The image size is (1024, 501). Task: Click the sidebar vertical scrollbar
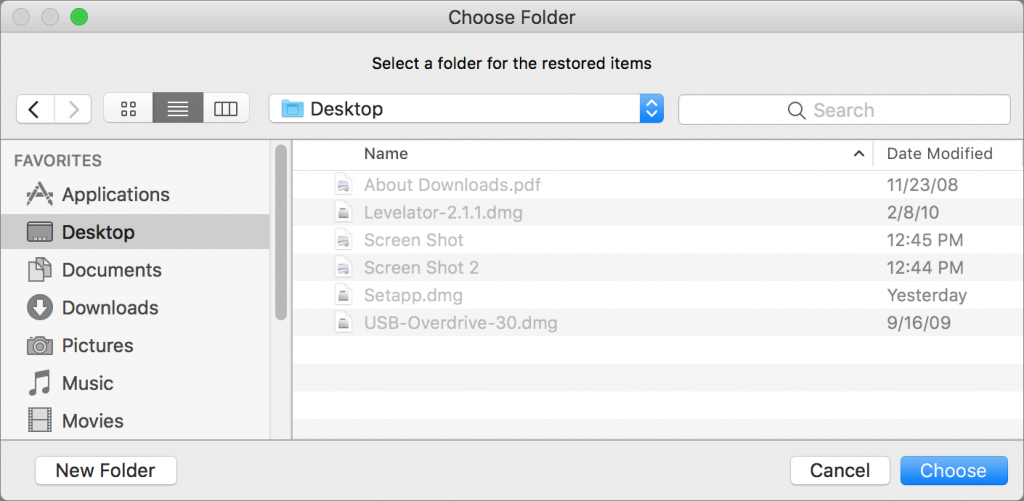tap(281, 232)
